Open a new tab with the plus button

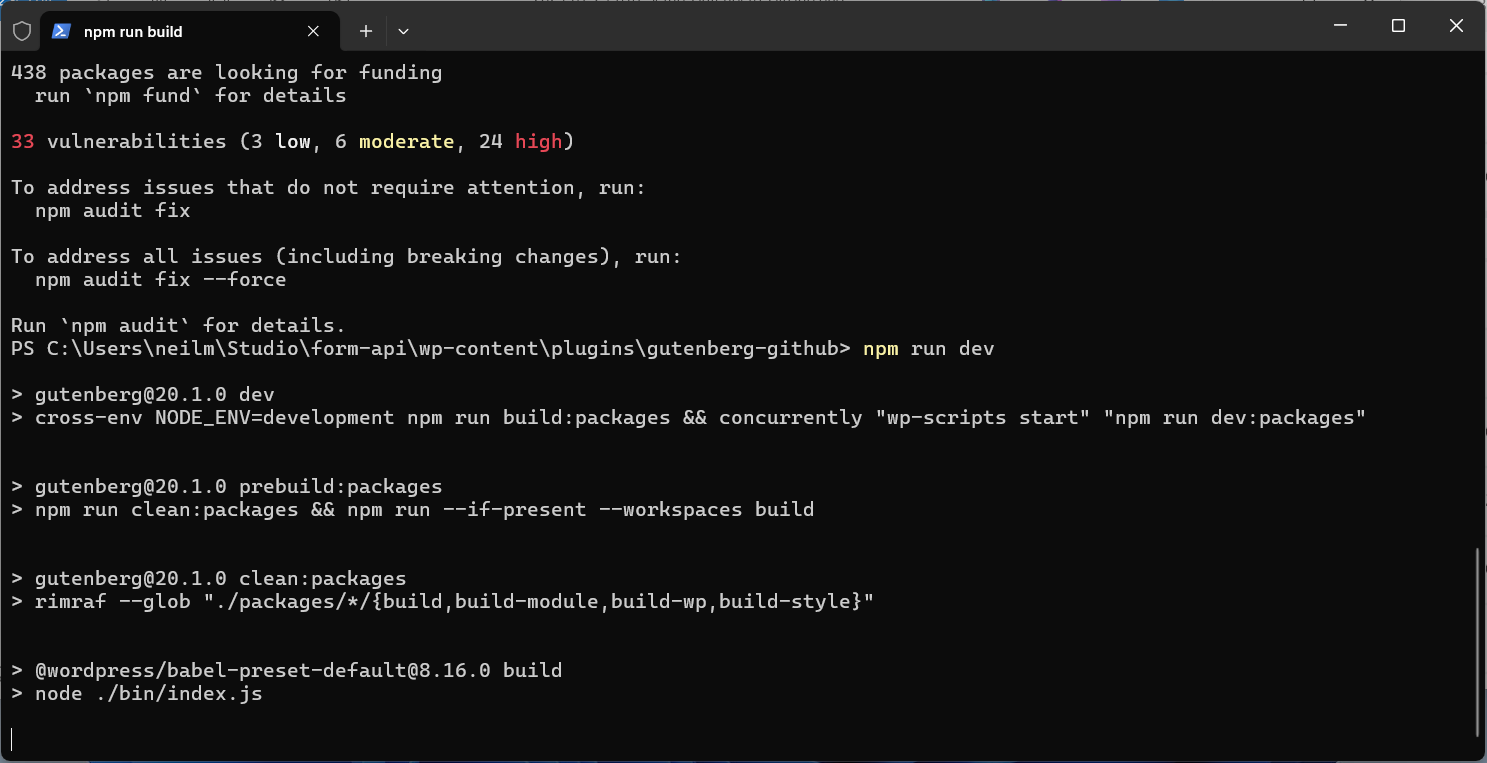[x=366, y=31]
